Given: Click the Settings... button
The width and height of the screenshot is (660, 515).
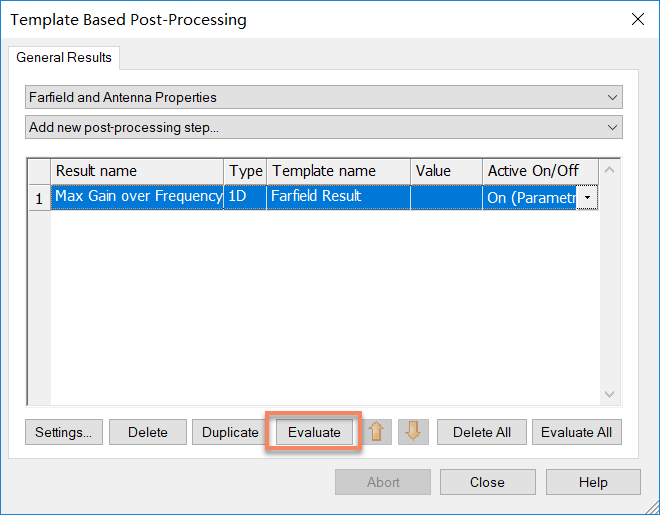Looking at the screenshot, I should [x=64, y=432].
